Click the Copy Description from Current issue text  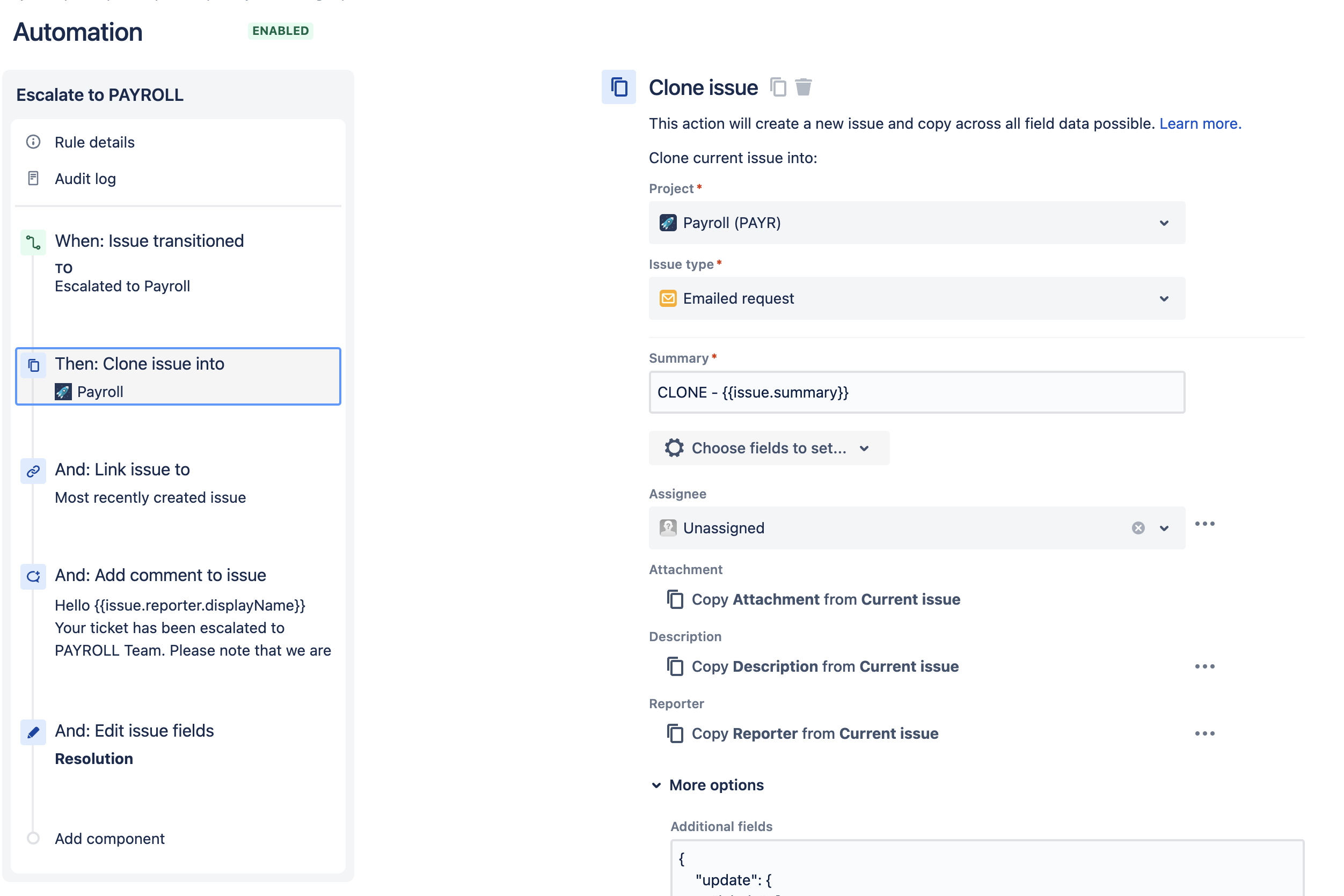click(x=825, y=666)
